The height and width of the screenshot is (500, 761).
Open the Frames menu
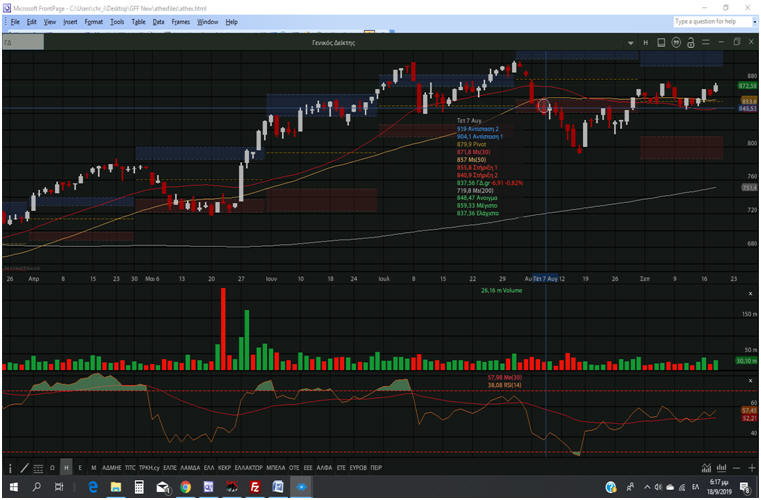(181, 22)
